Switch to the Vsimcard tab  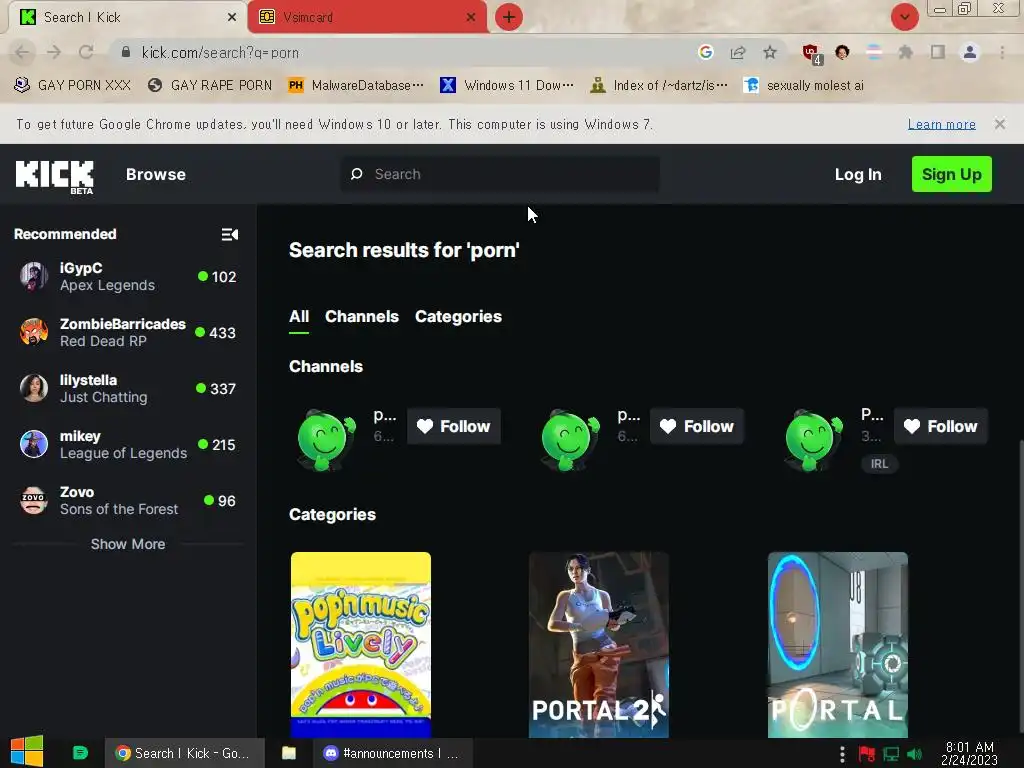(x=367, y=17)
